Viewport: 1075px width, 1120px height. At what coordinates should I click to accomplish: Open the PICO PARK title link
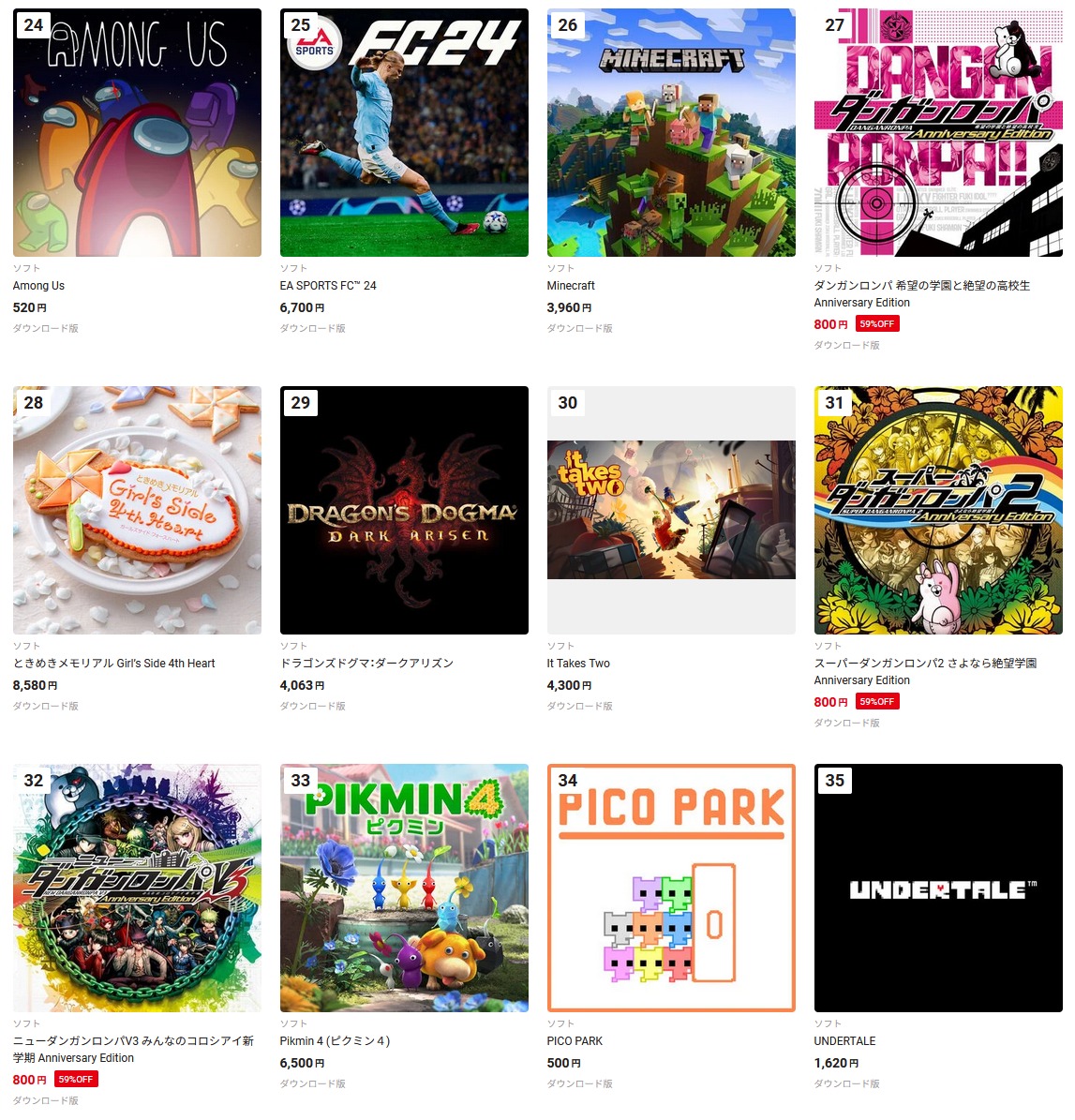(x=575, y=1041)
